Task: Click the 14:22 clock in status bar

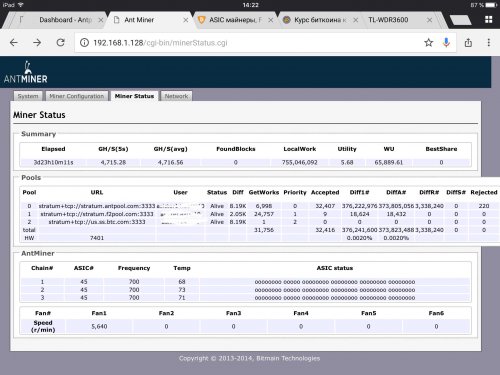Action: click(x=251, y=5)
